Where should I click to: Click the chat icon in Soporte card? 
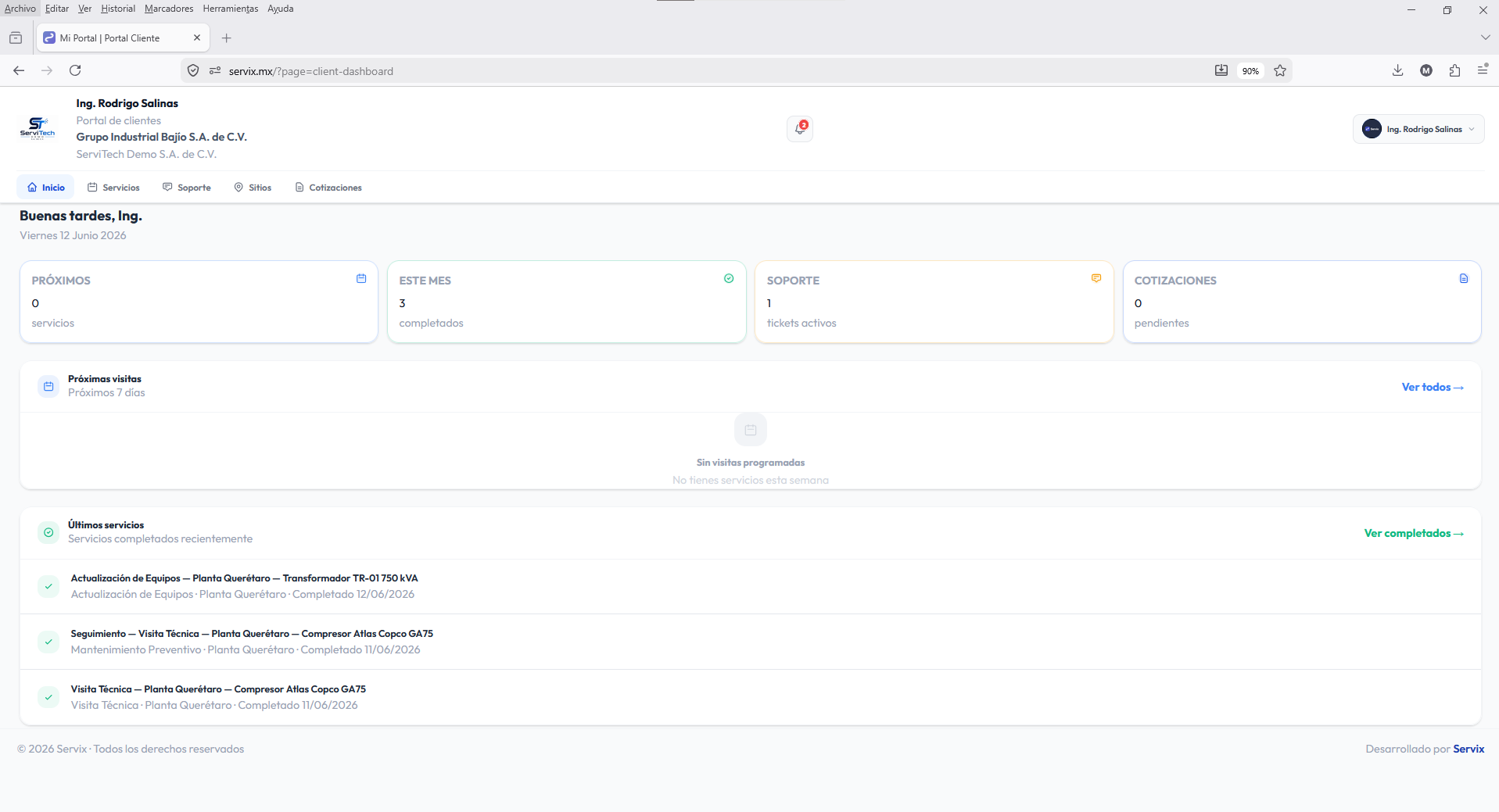[1096, 278]
